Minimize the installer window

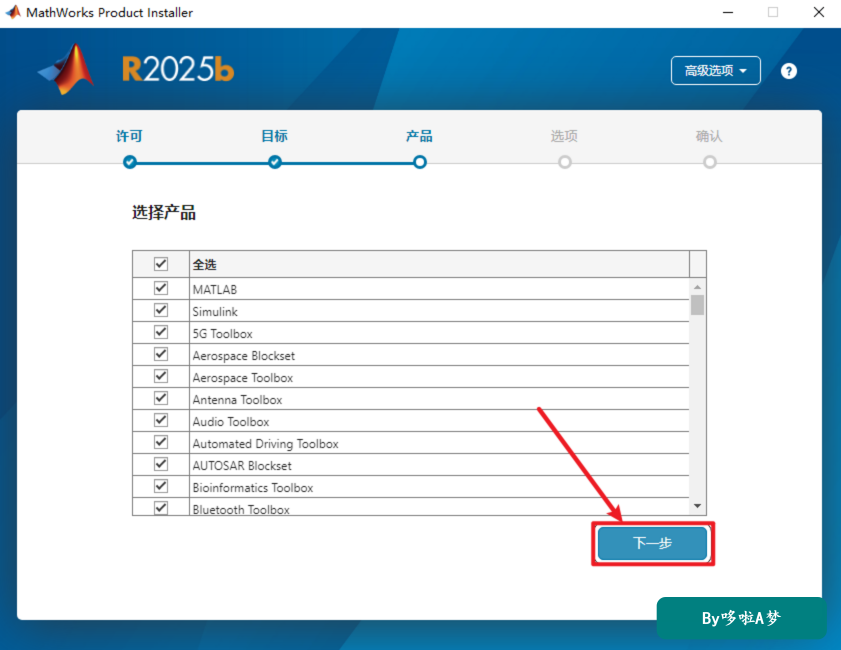point(728,12)
